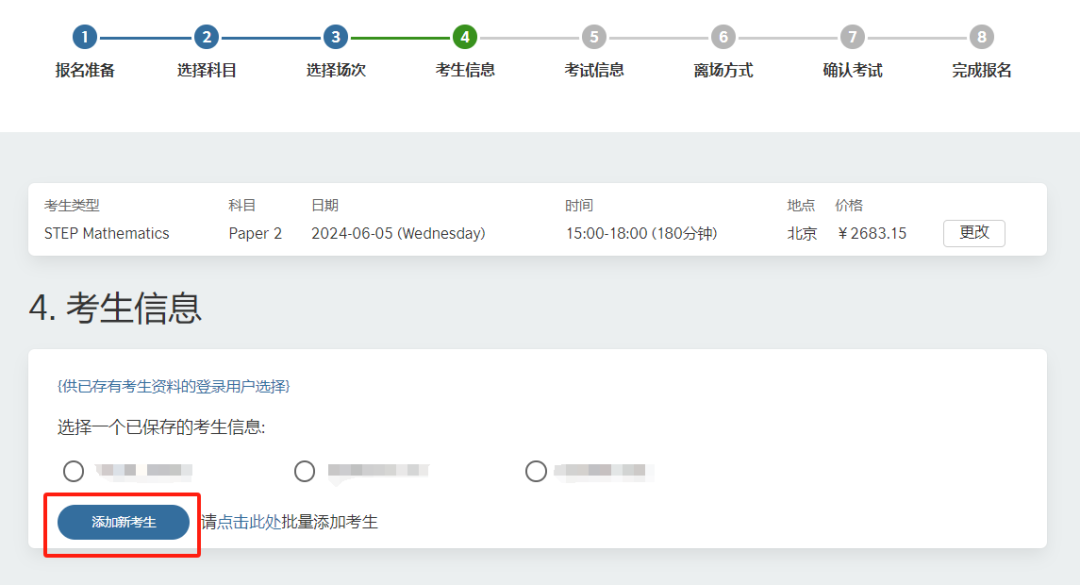Select the first saved candidate radio button

(74, 471)
